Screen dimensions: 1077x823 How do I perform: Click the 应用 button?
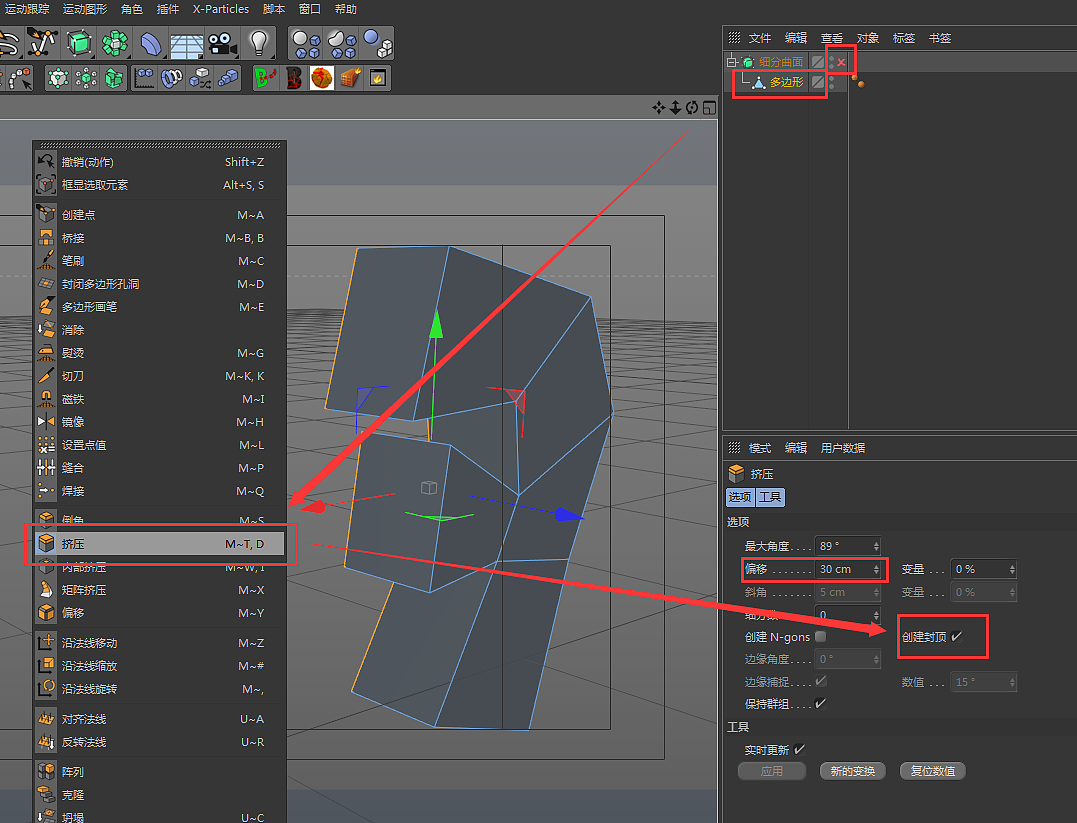point(771,771)
